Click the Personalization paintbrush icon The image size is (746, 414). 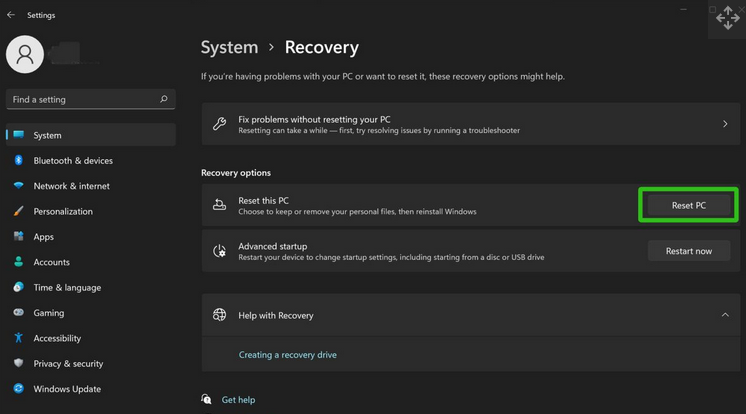tap(19, 211)
